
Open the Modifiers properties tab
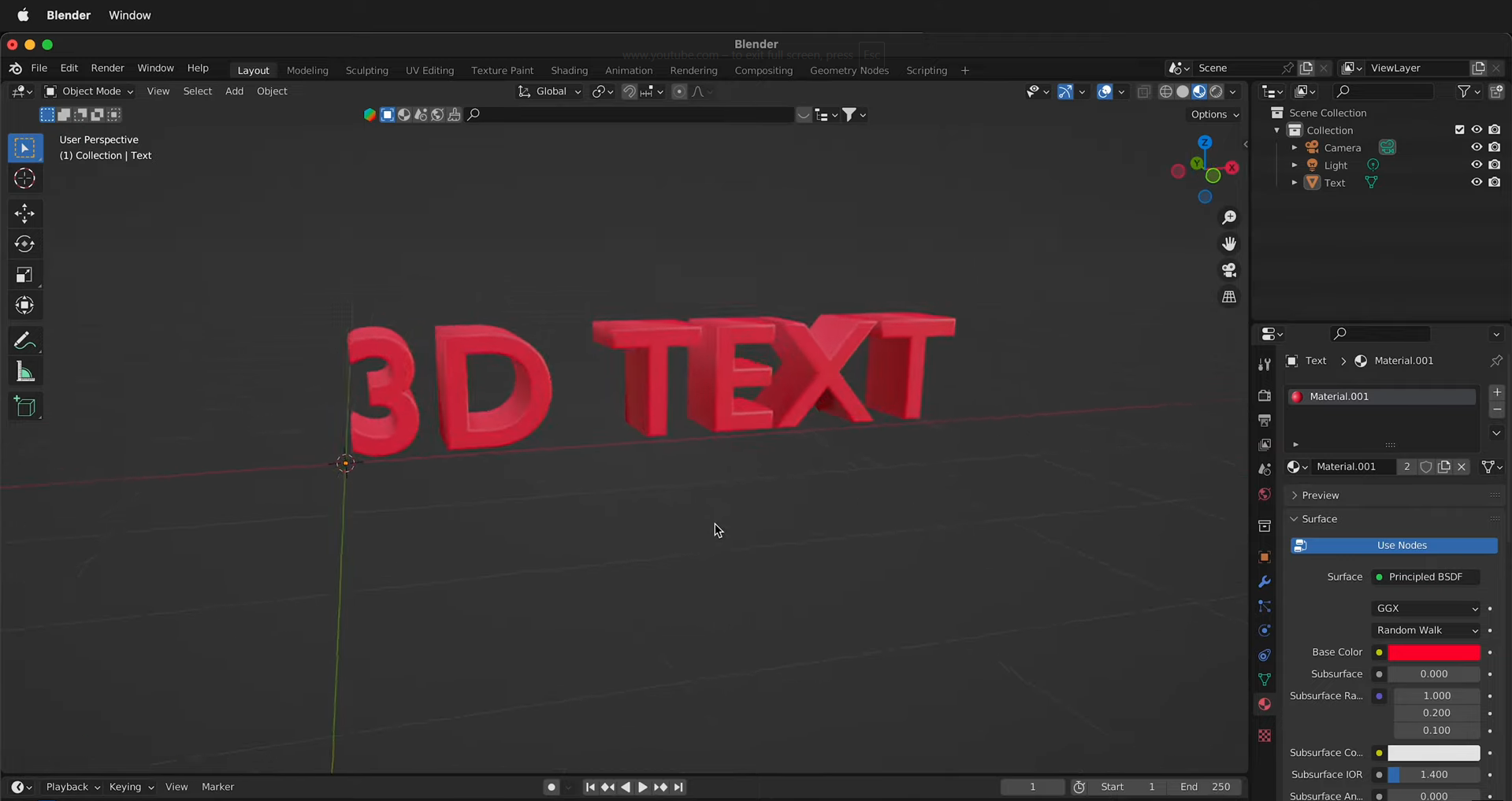(1265, 582)
